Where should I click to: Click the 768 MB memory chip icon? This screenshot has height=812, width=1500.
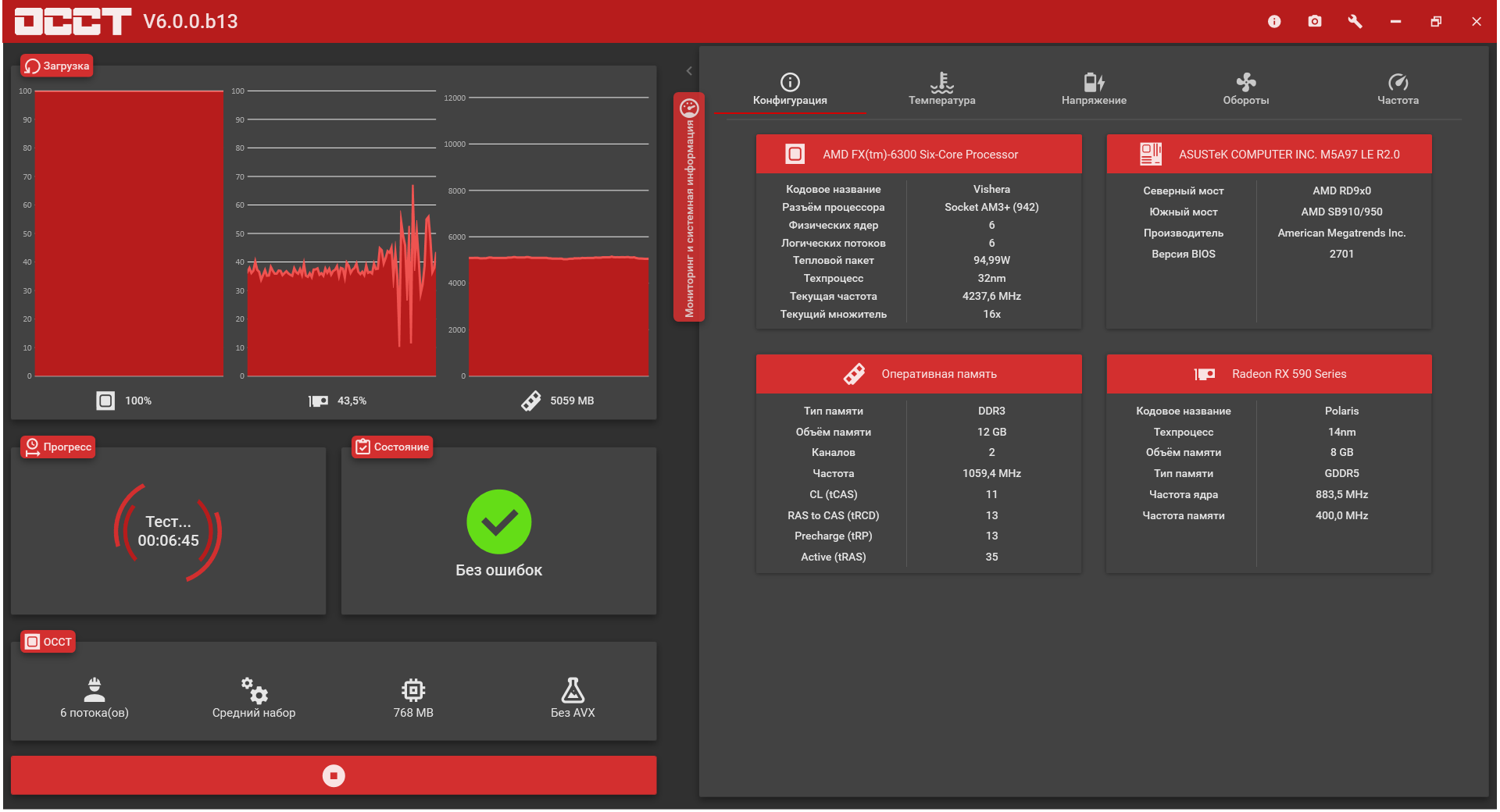pos(413,690)
